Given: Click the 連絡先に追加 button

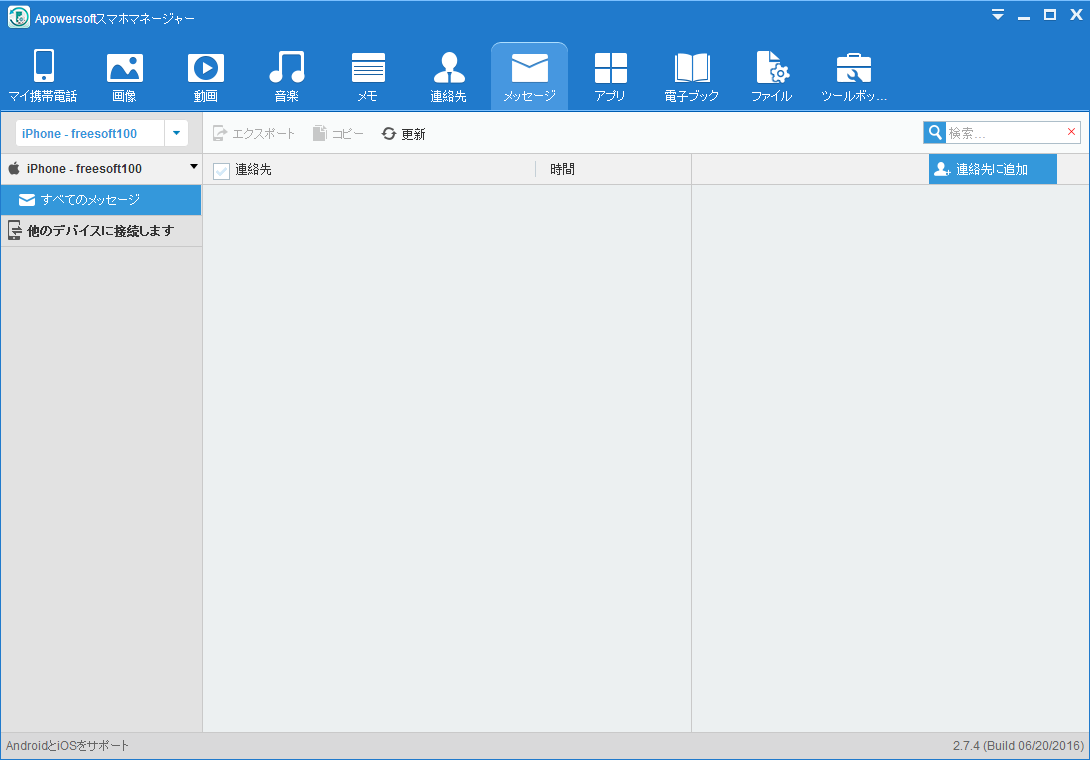Looking at the screenshot, I should click(x=992, y=168).
